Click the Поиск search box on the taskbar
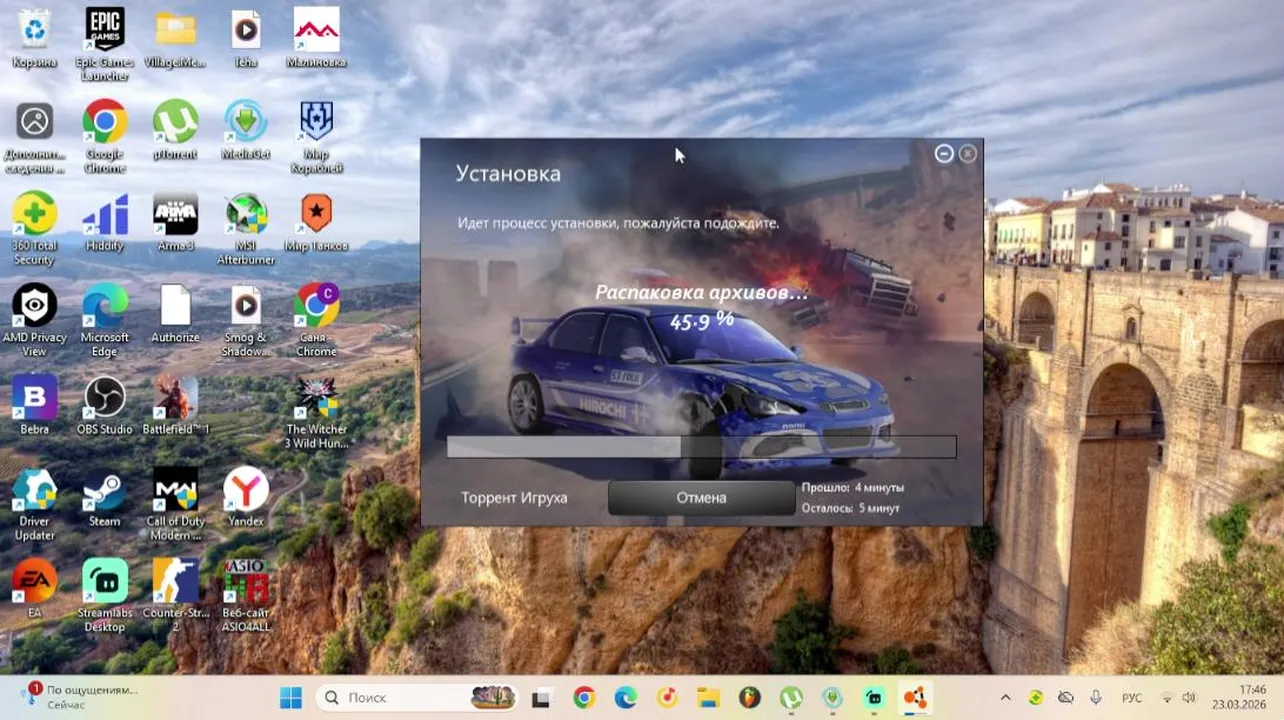Viewport: 1284px width, 720px height. click(x=417, y=697)
